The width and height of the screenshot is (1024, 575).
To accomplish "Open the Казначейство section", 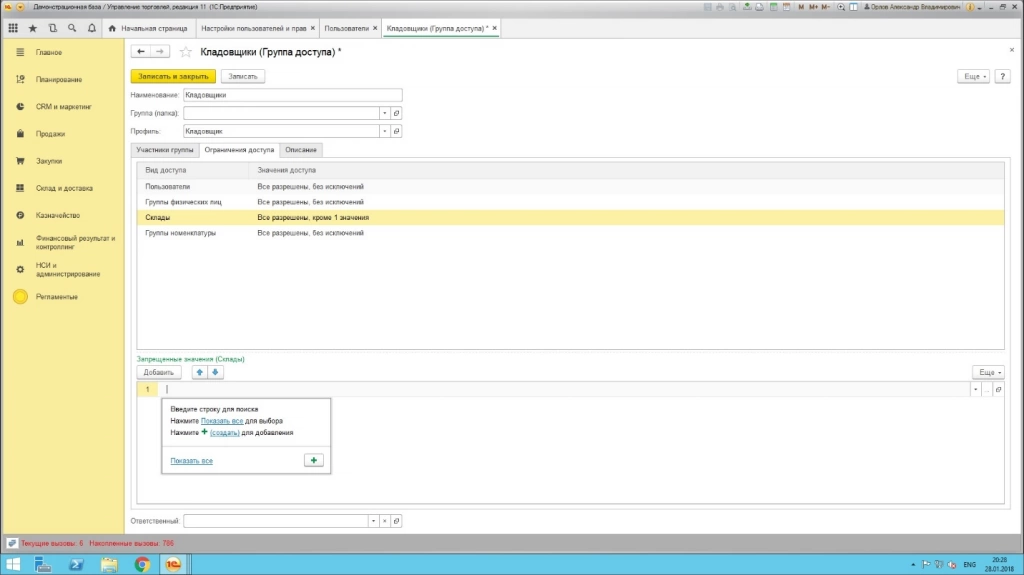I will (x=57, y=215).
